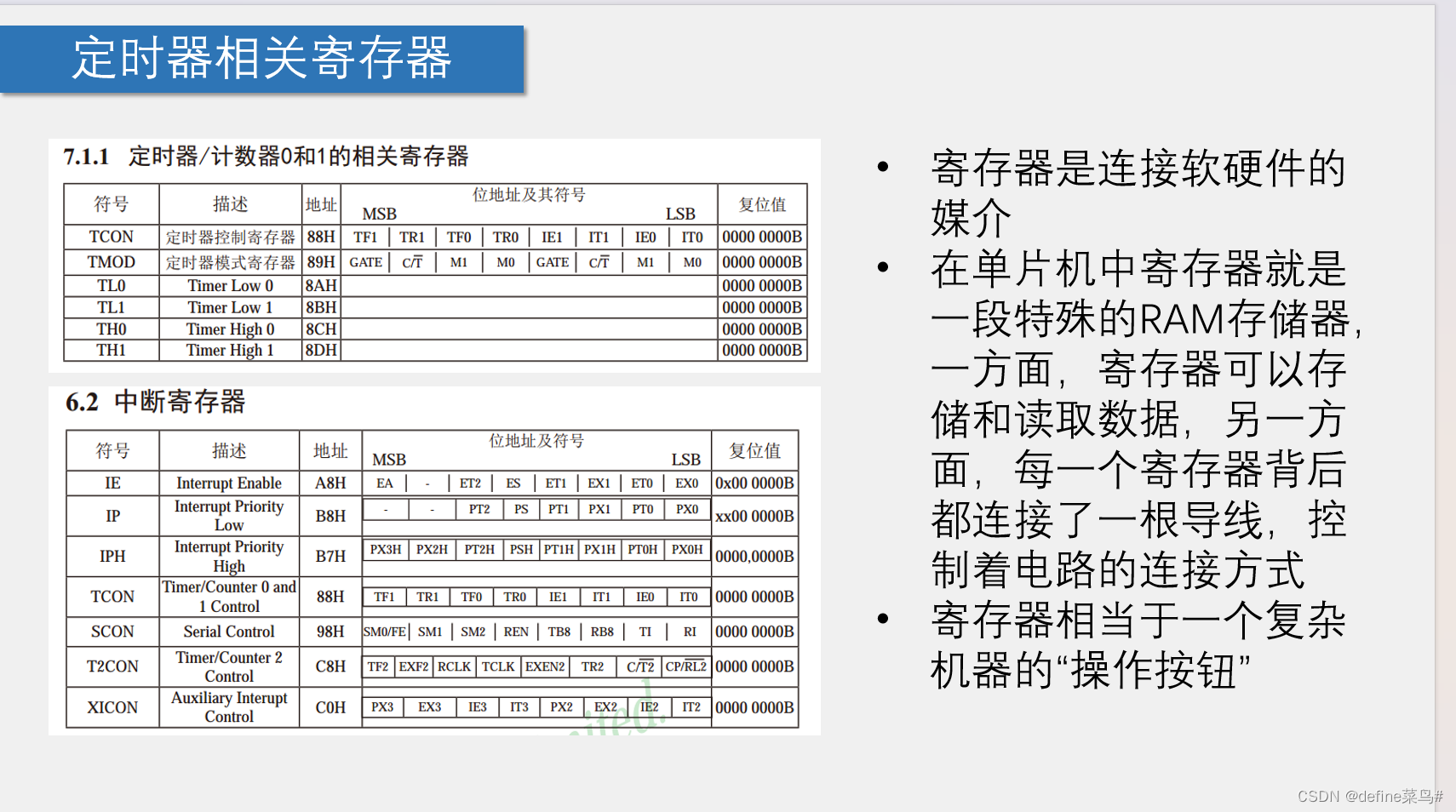Select the TL0 symbol cell
The width and height of the screenshot is (1456, 812).
coord(112,285)
